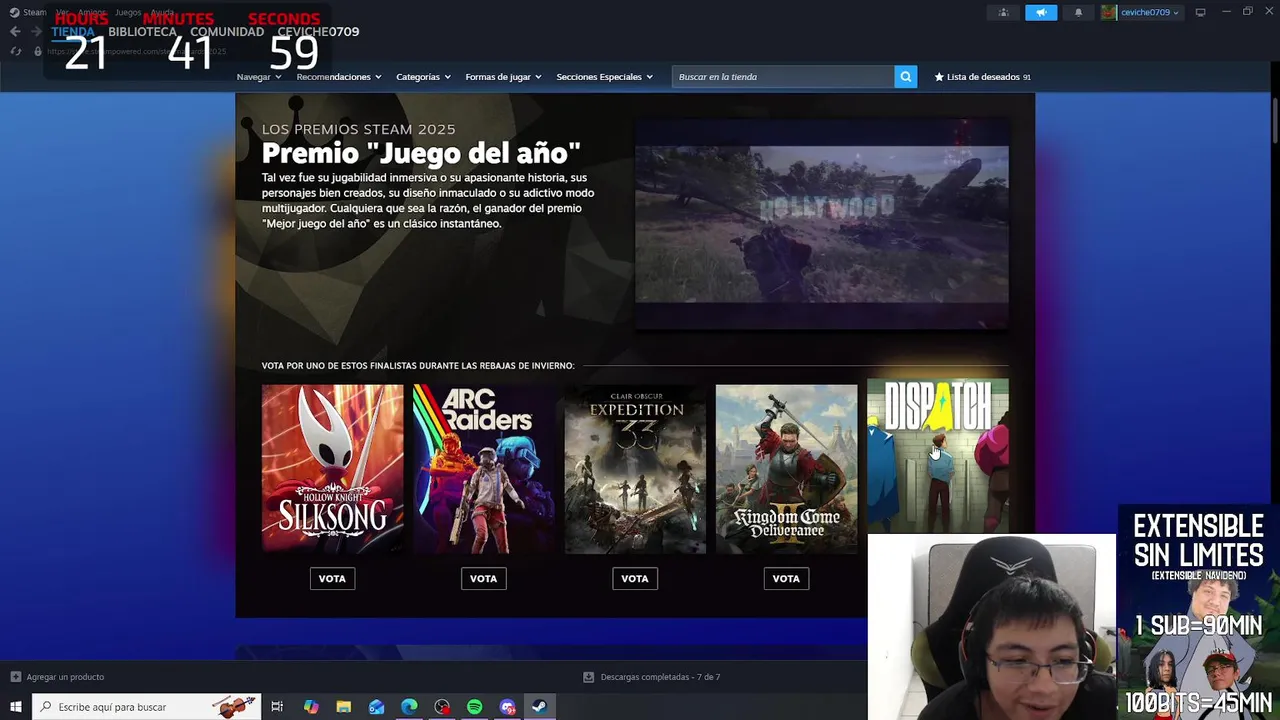1280x720 pixels.
Task: Open the ceviche0709 account dropdown
Action: 1150,12
